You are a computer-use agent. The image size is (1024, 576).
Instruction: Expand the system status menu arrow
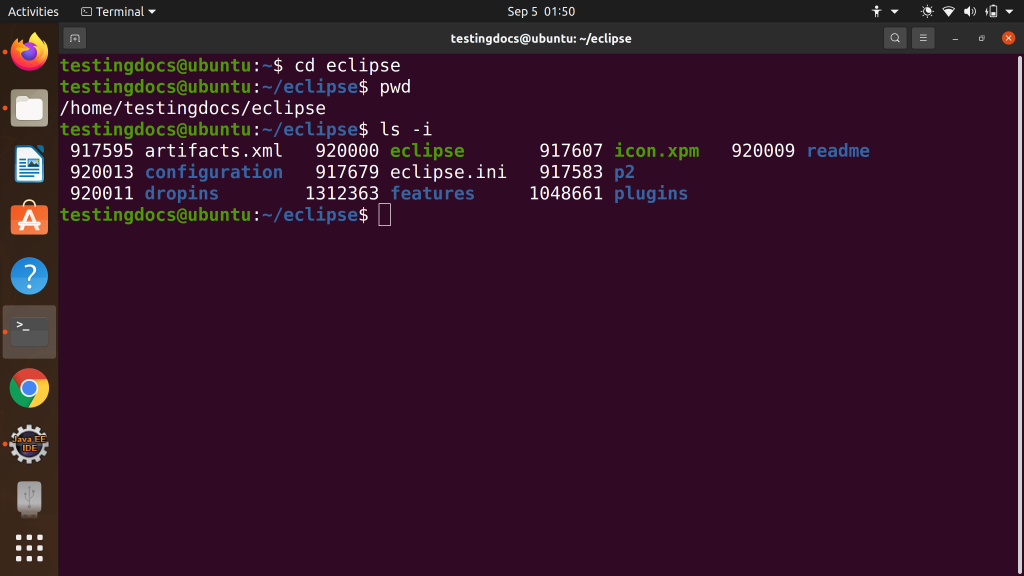click(1009, 11)
